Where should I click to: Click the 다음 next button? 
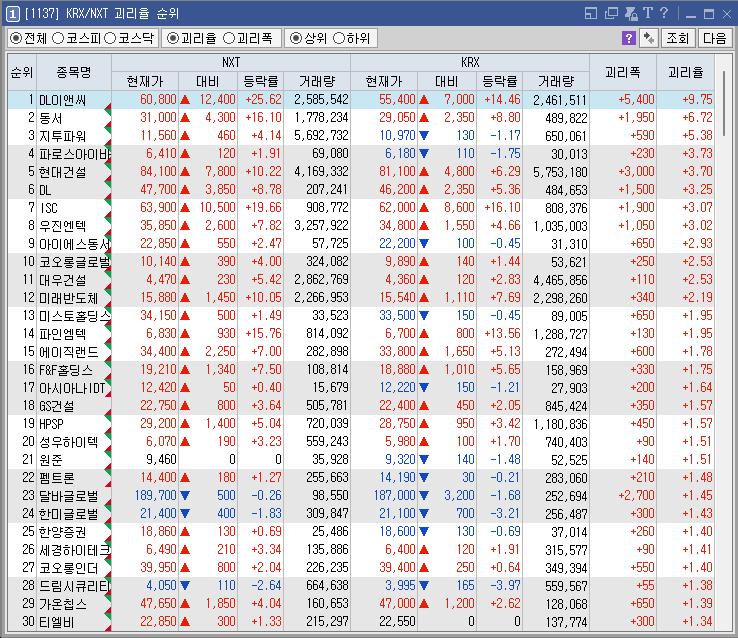click(714, 38)
